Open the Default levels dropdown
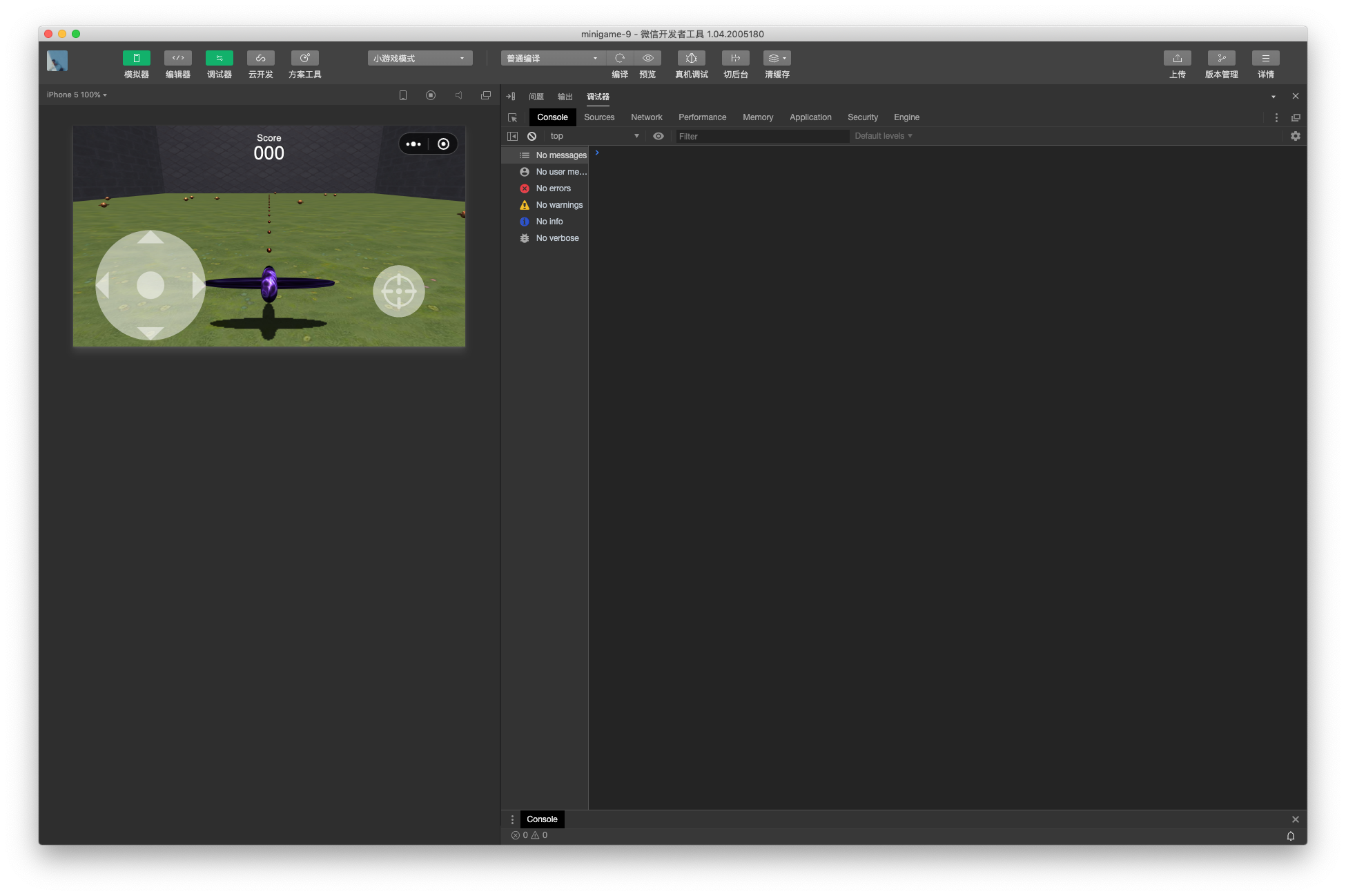Viewport: 1346px width, 896px height. [x=884, y=137]
